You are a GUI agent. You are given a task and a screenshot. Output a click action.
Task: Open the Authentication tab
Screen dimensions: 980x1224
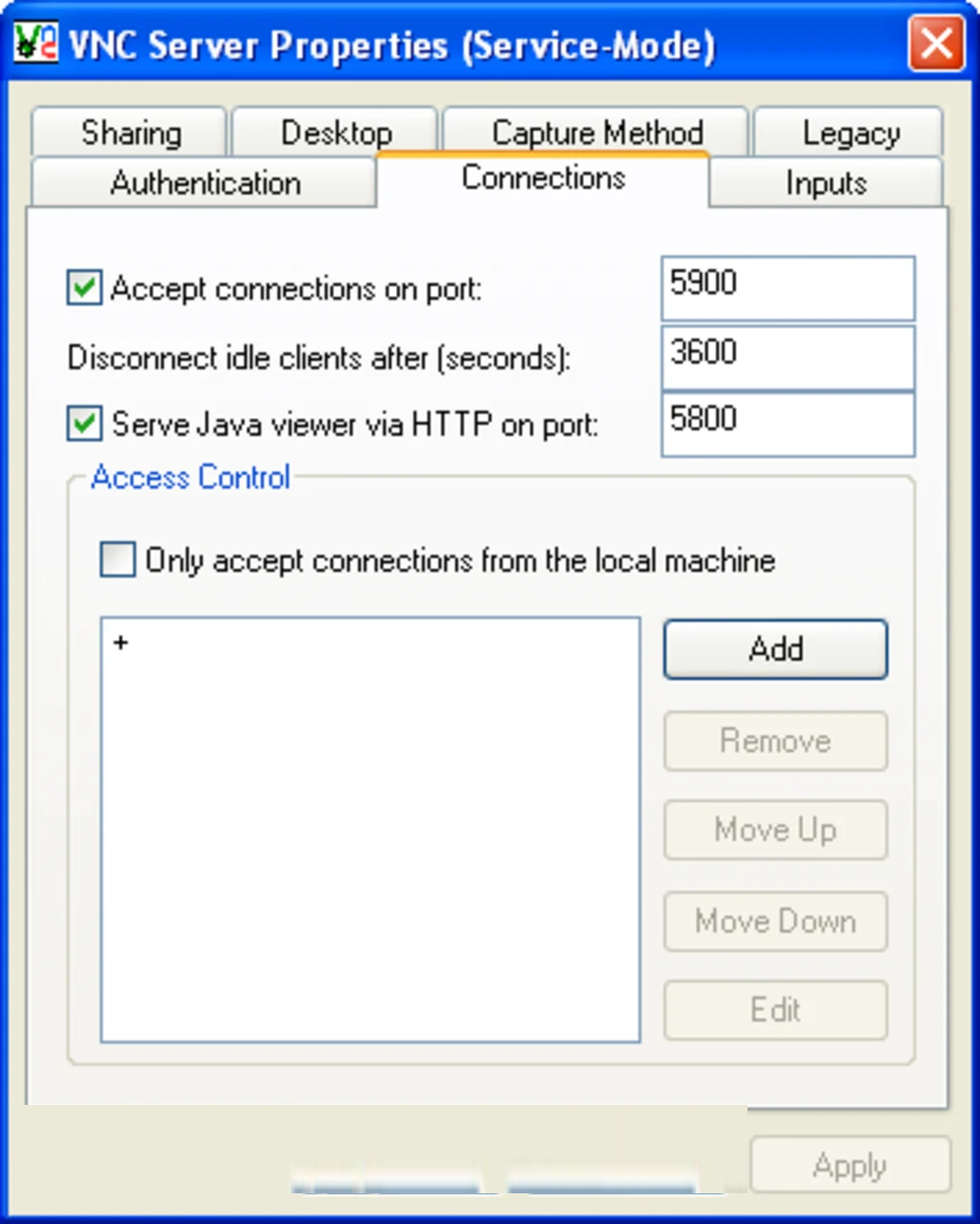[x=205, y=182]
